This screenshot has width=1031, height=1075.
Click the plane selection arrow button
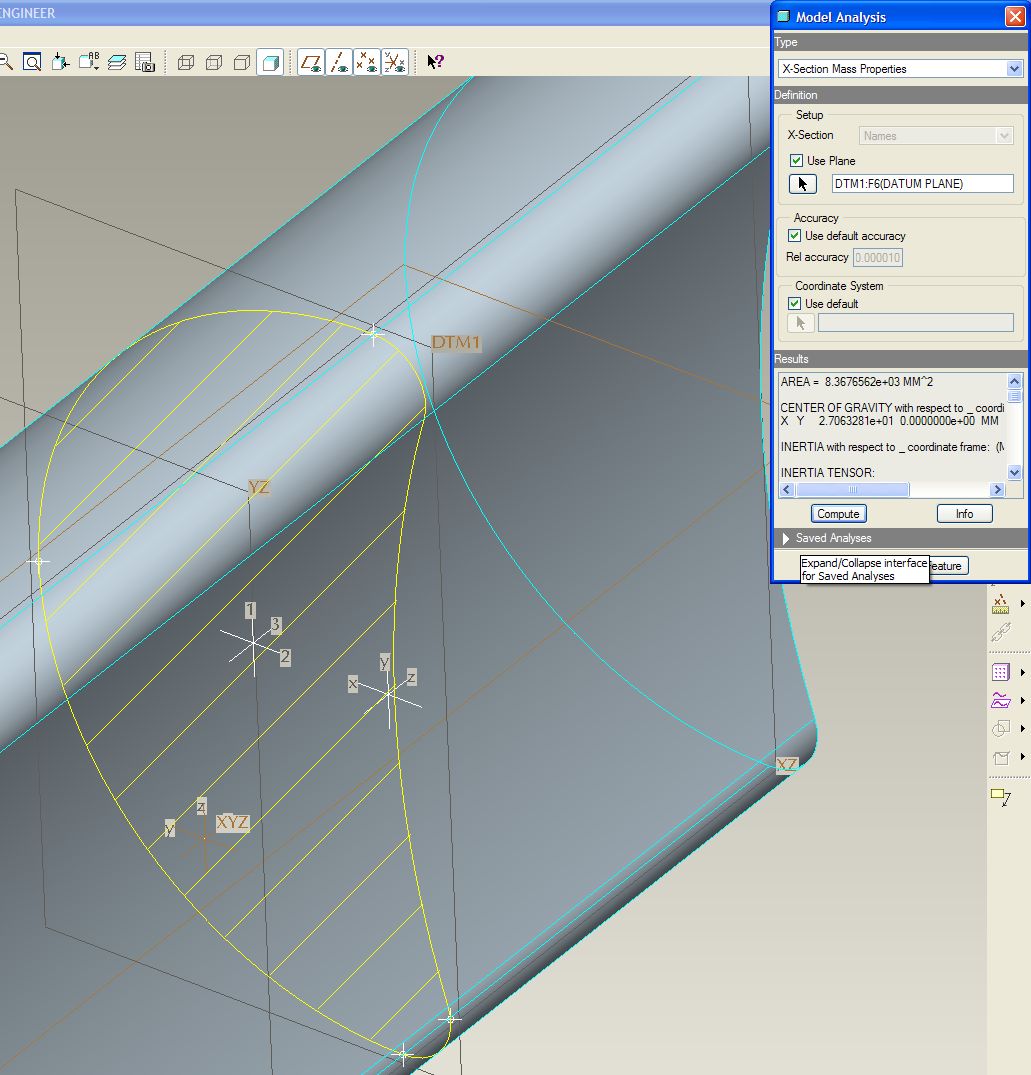click(x=802, y=184)
